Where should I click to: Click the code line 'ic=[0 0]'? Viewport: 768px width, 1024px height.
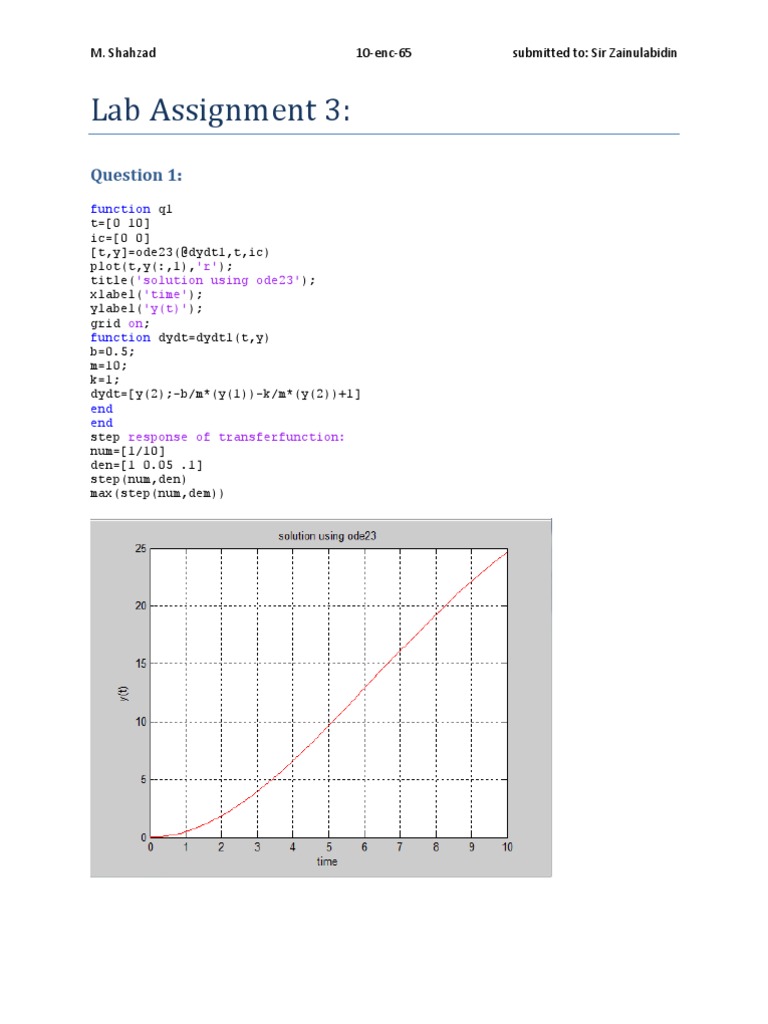[120, 238]
